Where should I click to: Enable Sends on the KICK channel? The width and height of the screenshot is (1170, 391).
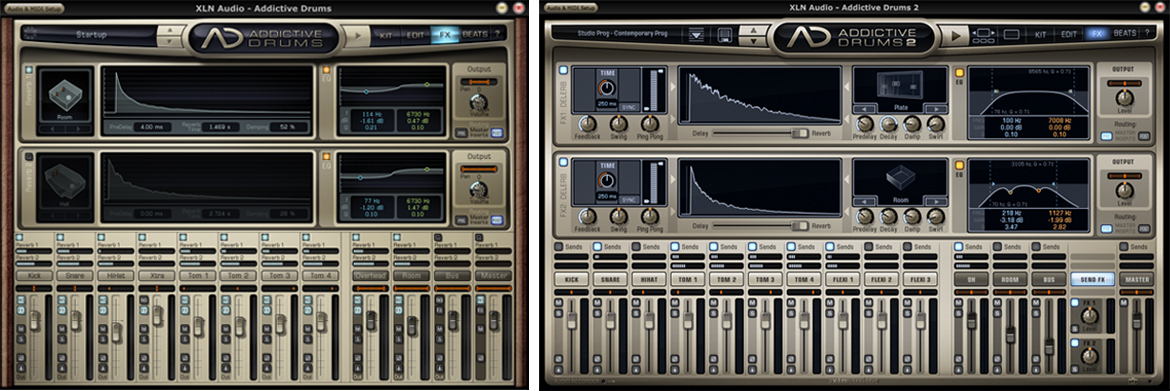(559, 247)
